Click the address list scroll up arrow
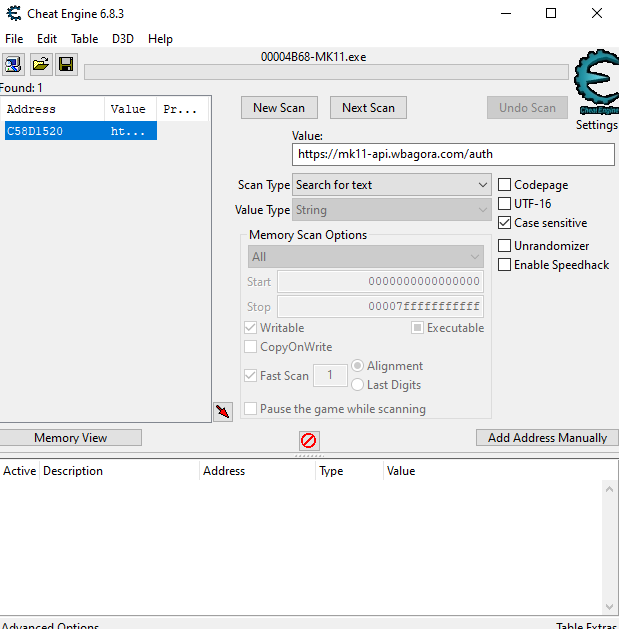 click(x=609, y=489)
